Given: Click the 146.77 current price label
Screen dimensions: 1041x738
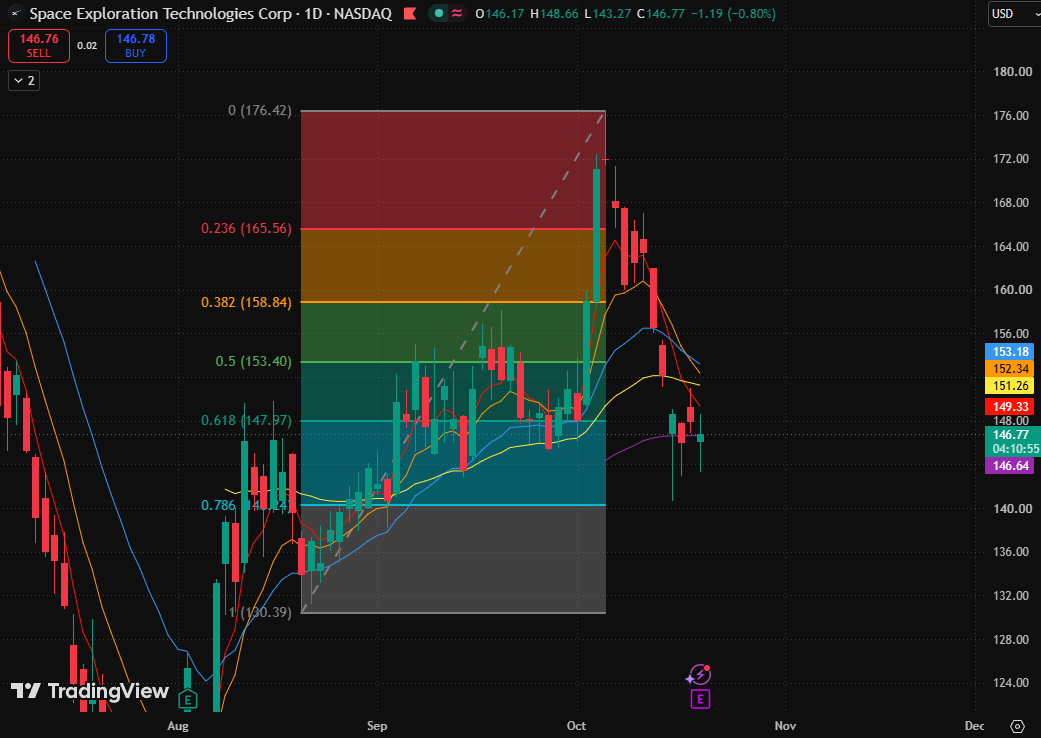Looking at the screenshot, I should click(x=1010, y=435).
